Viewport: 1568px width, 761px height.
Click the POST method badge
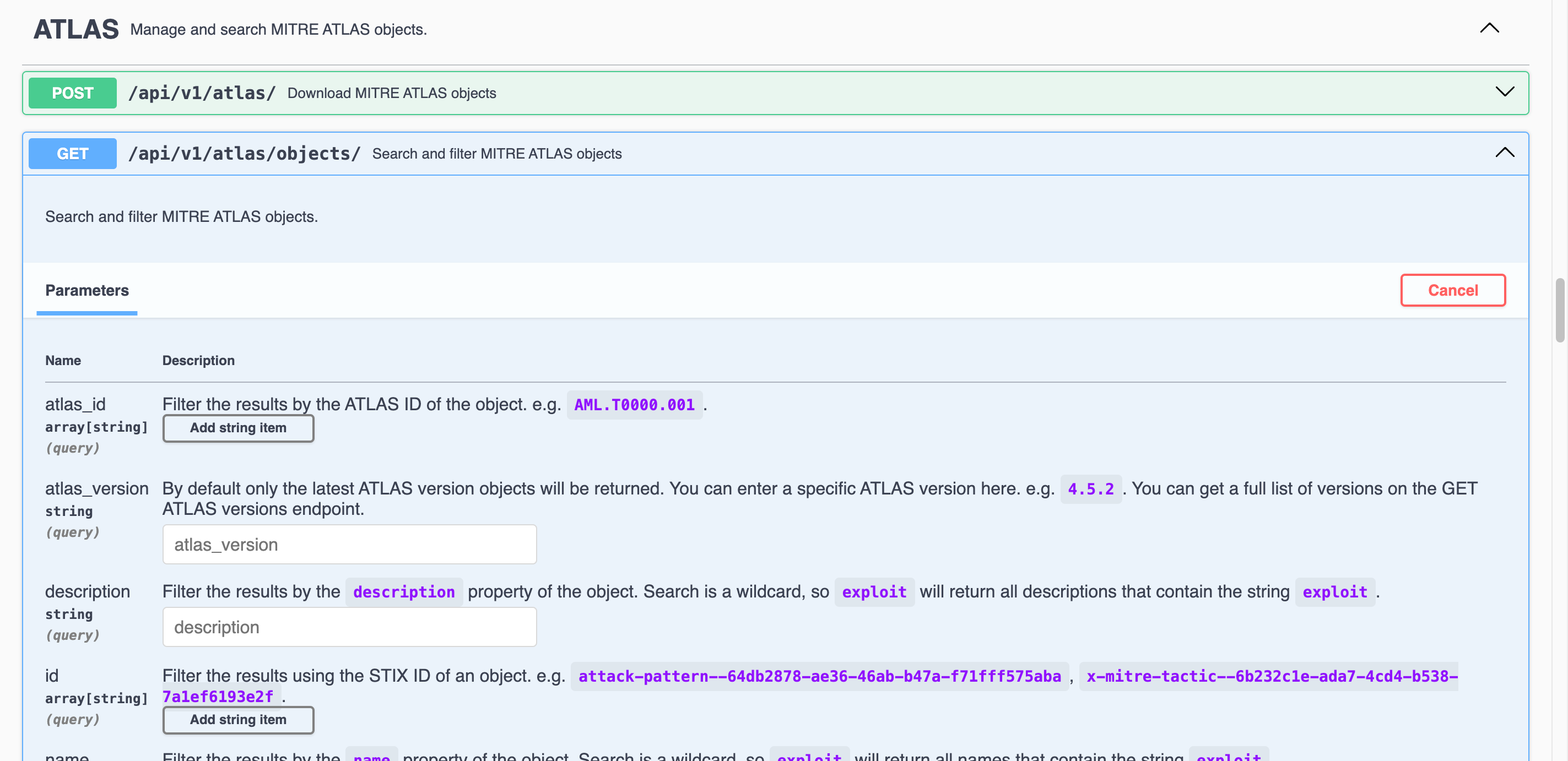[72, 93]
